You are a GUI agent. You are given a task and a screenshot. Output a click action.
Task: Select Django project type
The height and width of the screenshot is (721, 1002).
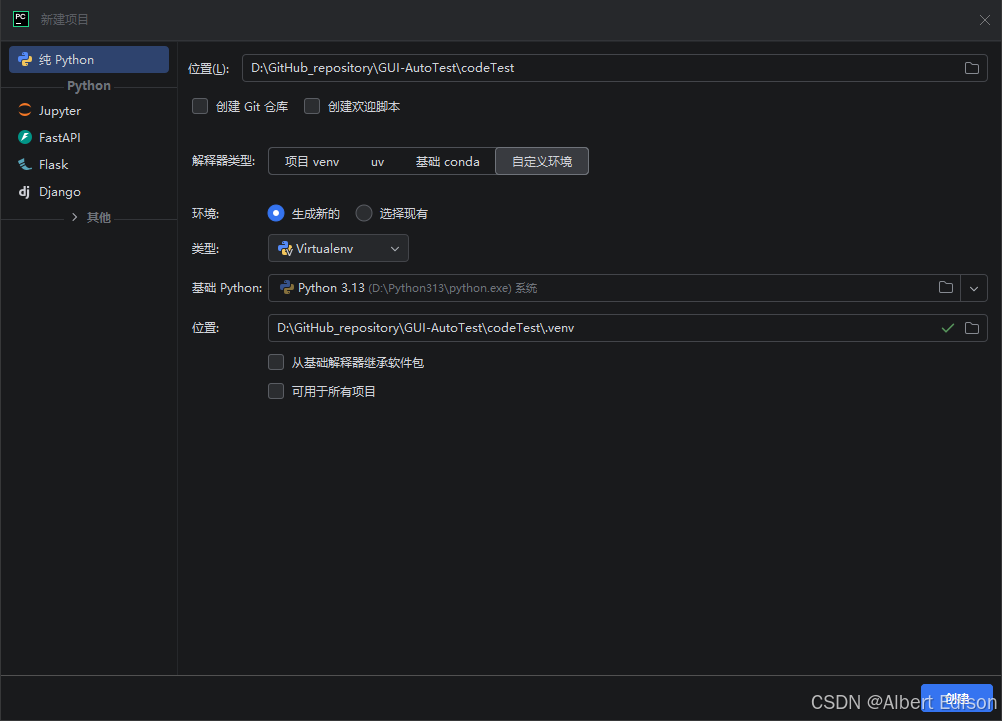(89, 192)
